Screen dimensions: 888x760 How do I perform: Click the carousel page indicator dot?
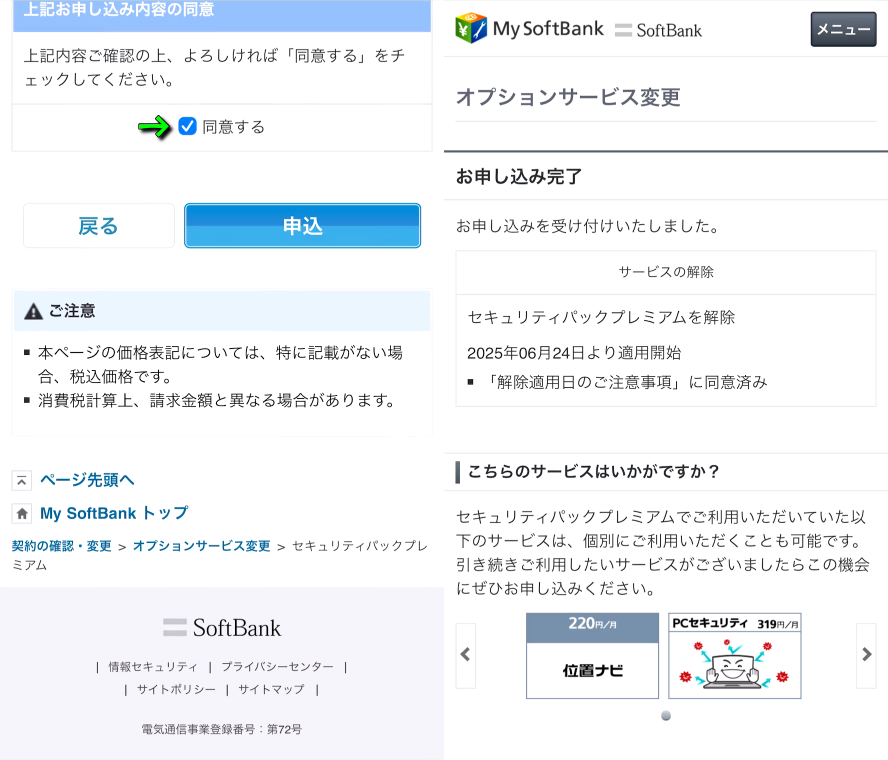666,716
